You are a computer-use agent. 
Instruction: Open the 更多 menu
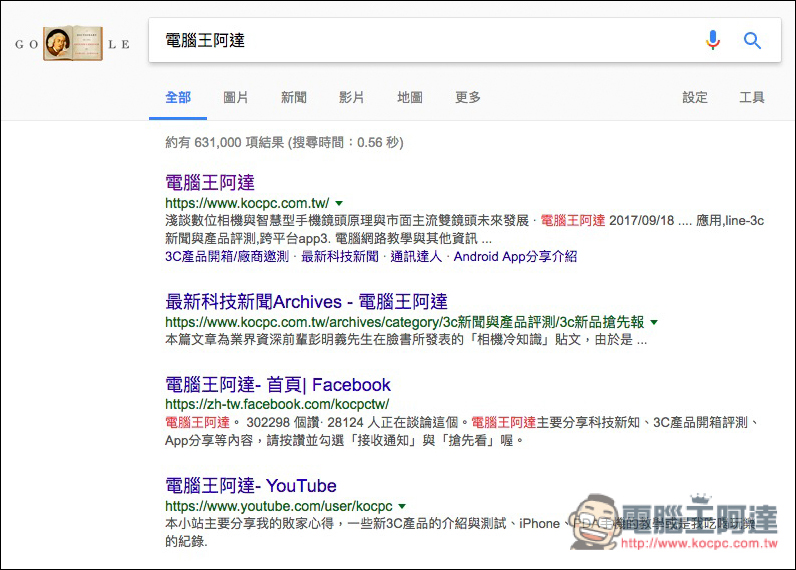point(468,97)
